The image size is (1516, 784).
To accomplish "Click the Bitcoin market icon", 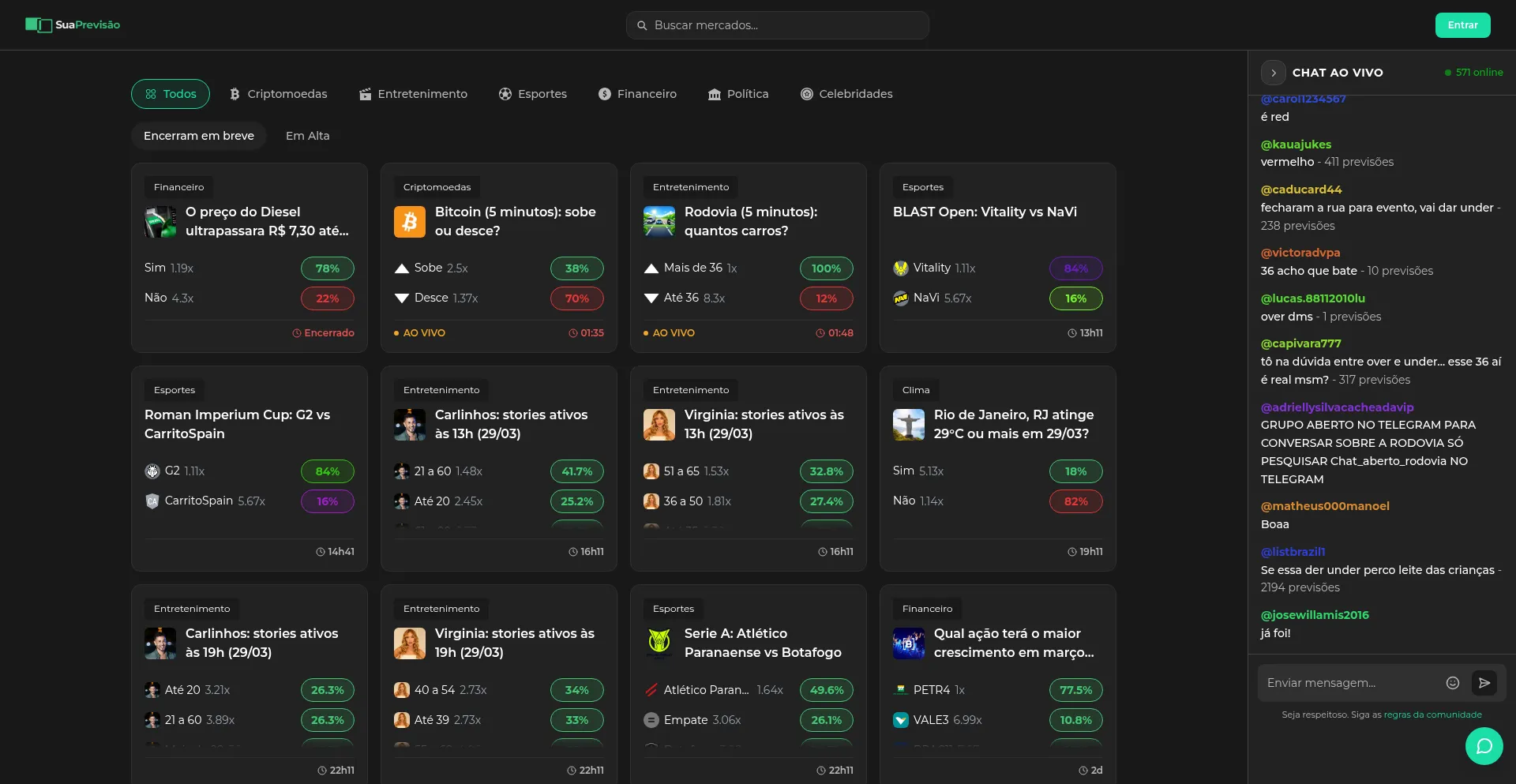I will [x=410, y=222].
